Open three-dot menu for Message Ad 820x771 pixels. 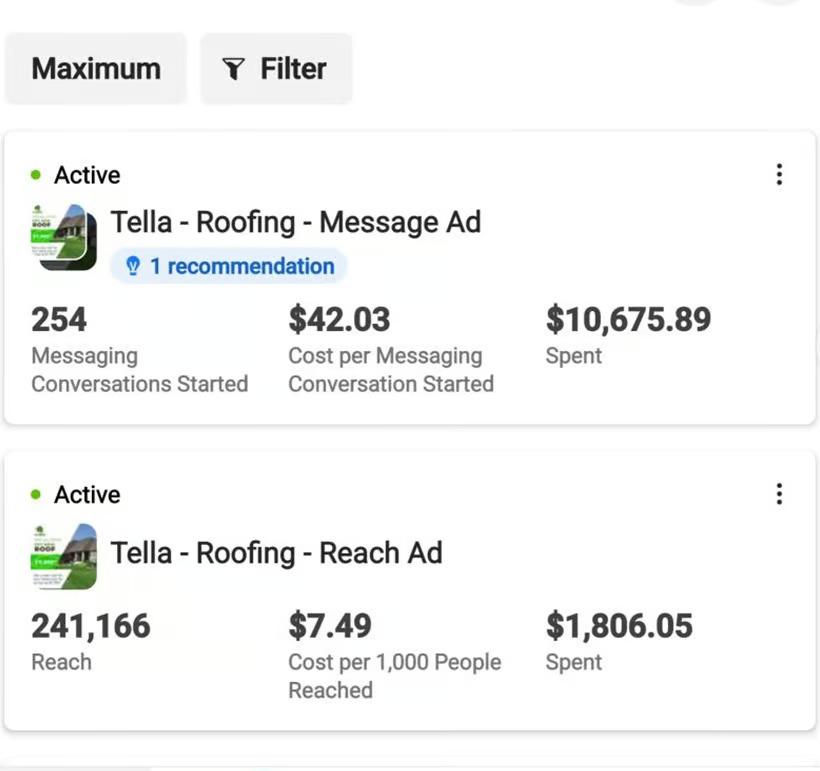pyautogui.click(x=779, y=175)
